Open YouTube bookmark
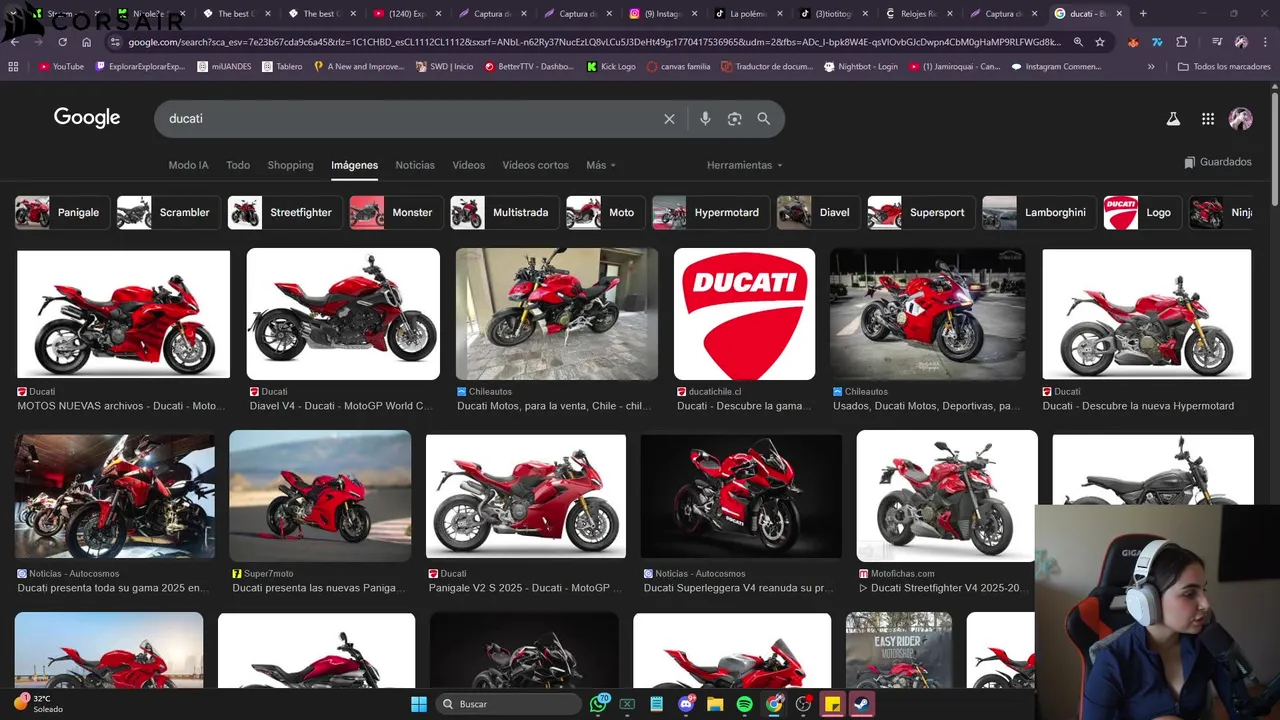Viewport: 1280px width, 720px height. [61, 66]
